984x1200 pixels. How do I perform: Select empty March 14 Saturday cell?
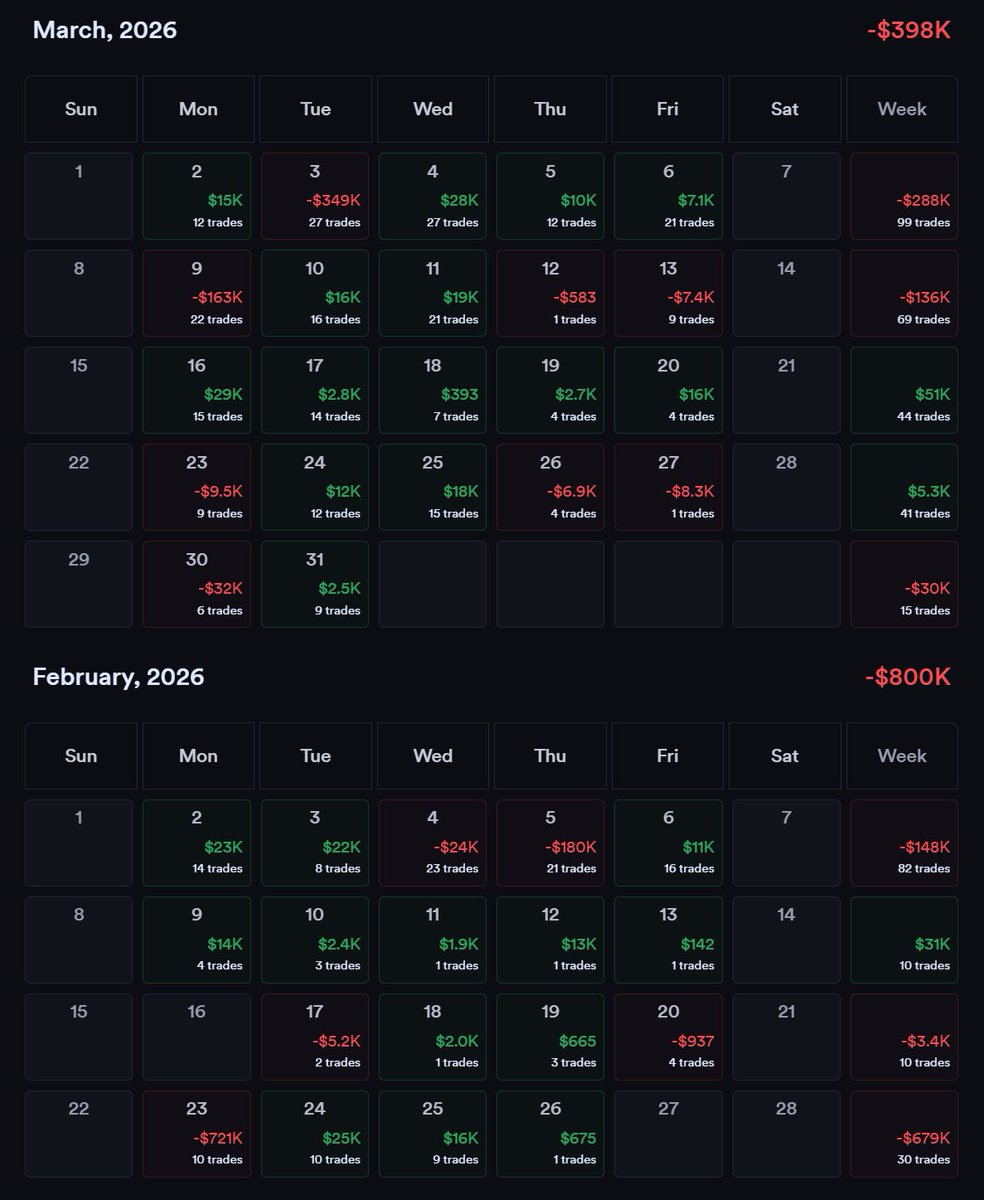(x=786, y=293)
